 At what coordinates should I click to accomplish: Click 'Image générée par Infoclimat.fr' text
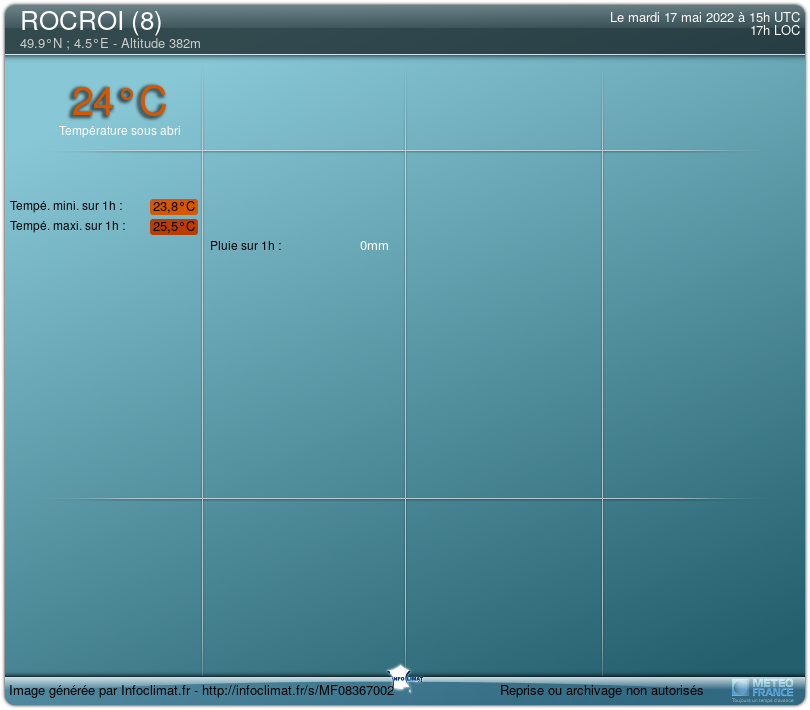100,691
